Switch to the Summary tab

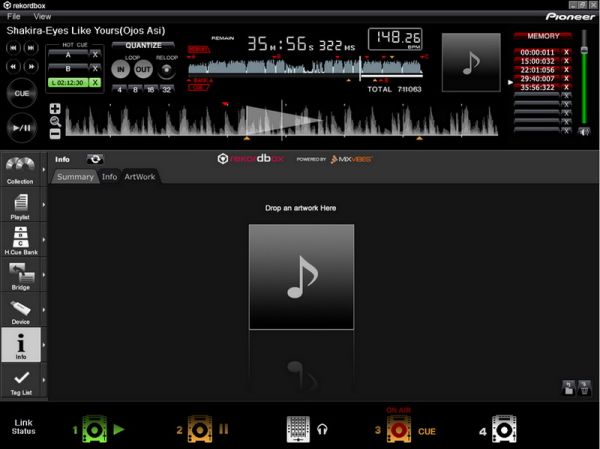pos(75,177)
